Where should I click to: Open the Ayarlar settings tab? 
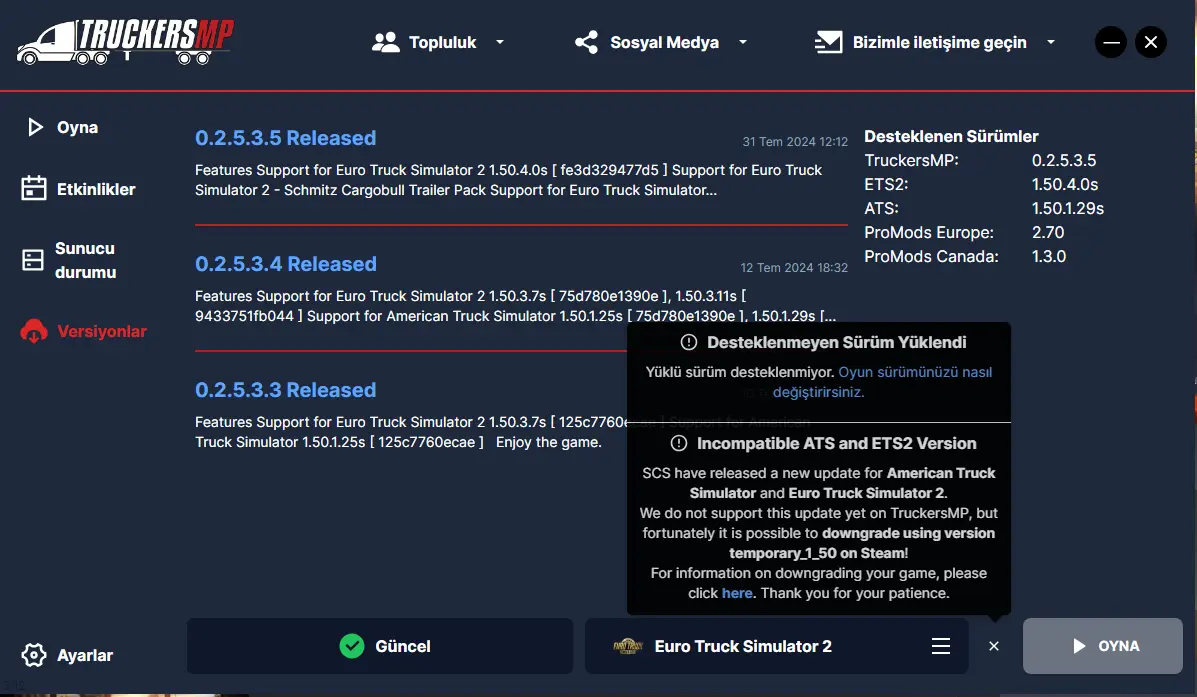tap(67, 655)
